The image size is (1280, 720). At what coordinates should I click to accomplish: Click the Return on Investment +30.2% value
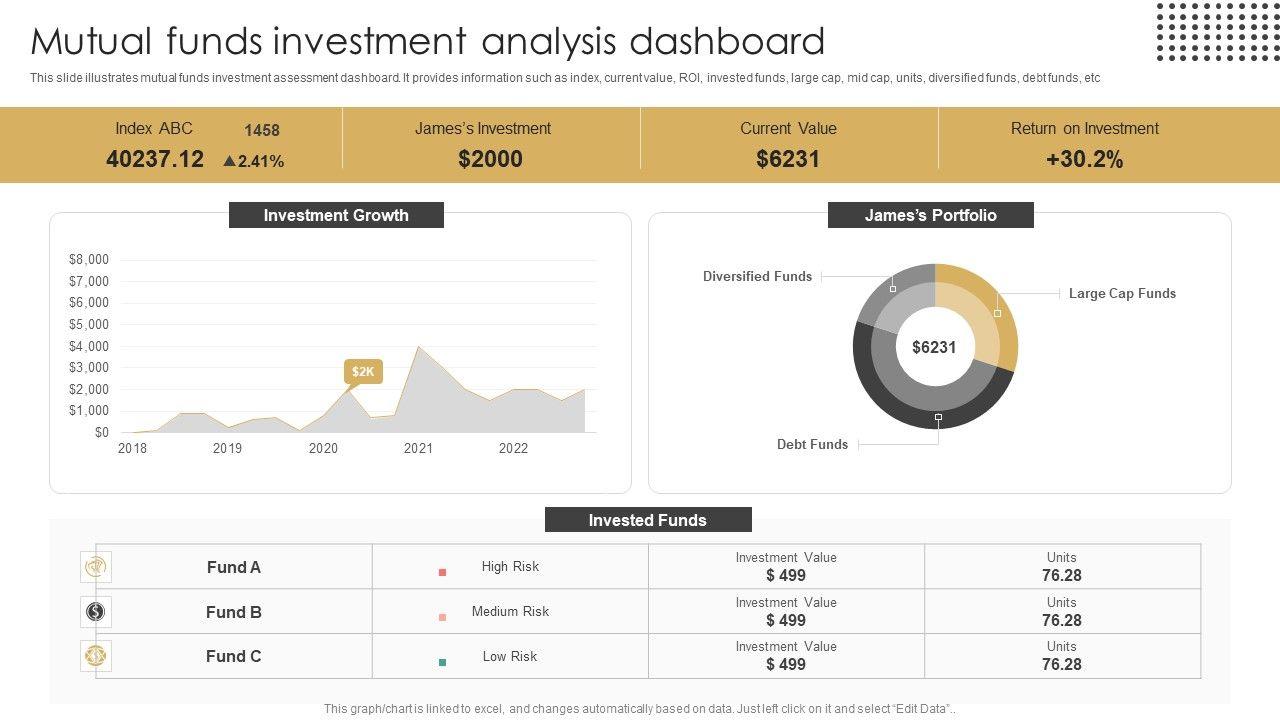[x=1084, y=159]
